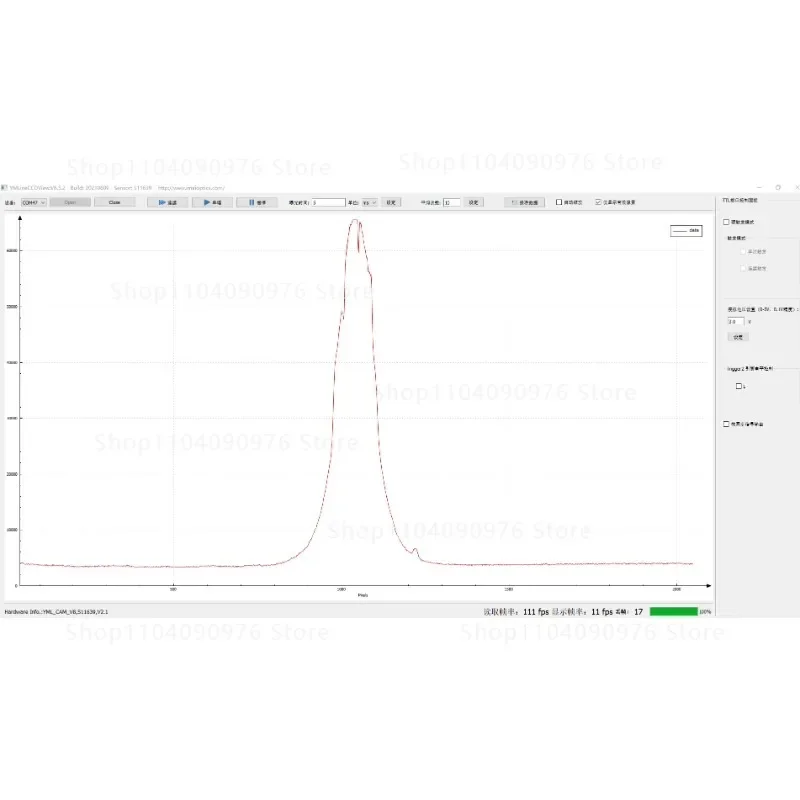Toggle the bottom checkbox in right side panel
This screenshot has height=800, width=800.
[726, 424]
